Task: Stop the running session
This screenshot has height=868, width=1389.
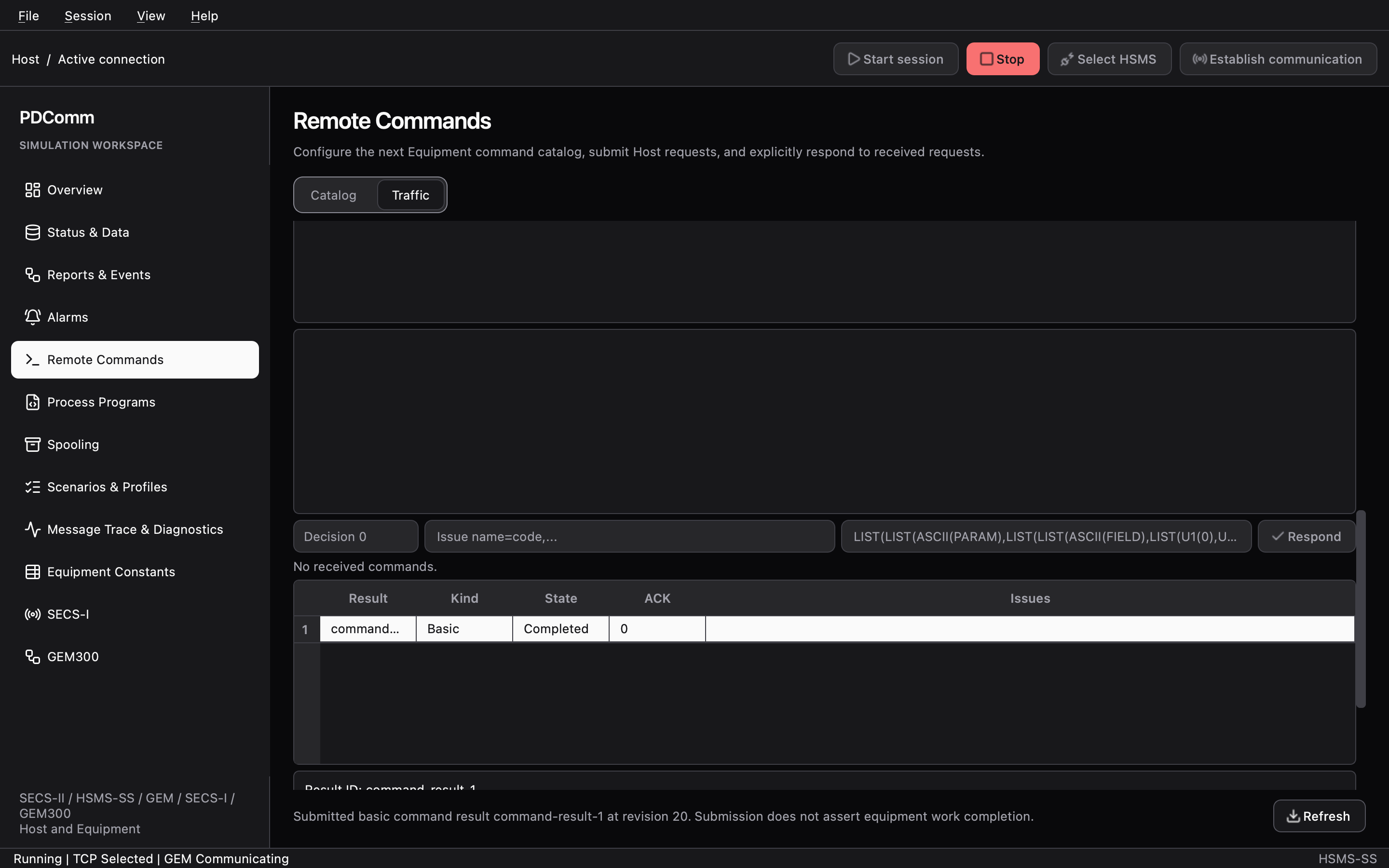Action: coord(1003,59)
